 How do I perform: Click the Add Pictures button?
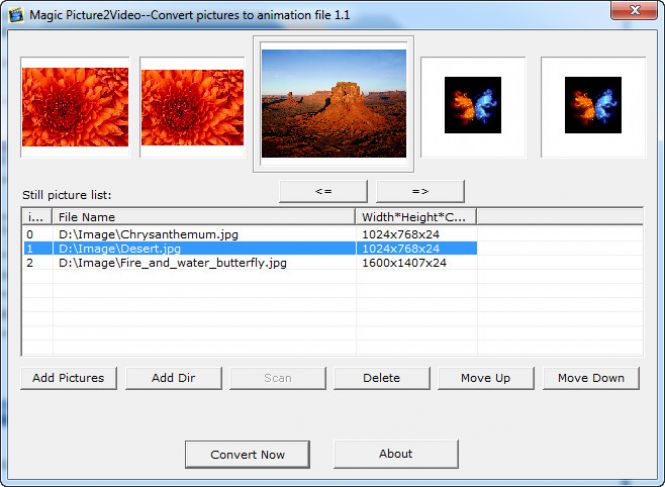tap(69, 378)
